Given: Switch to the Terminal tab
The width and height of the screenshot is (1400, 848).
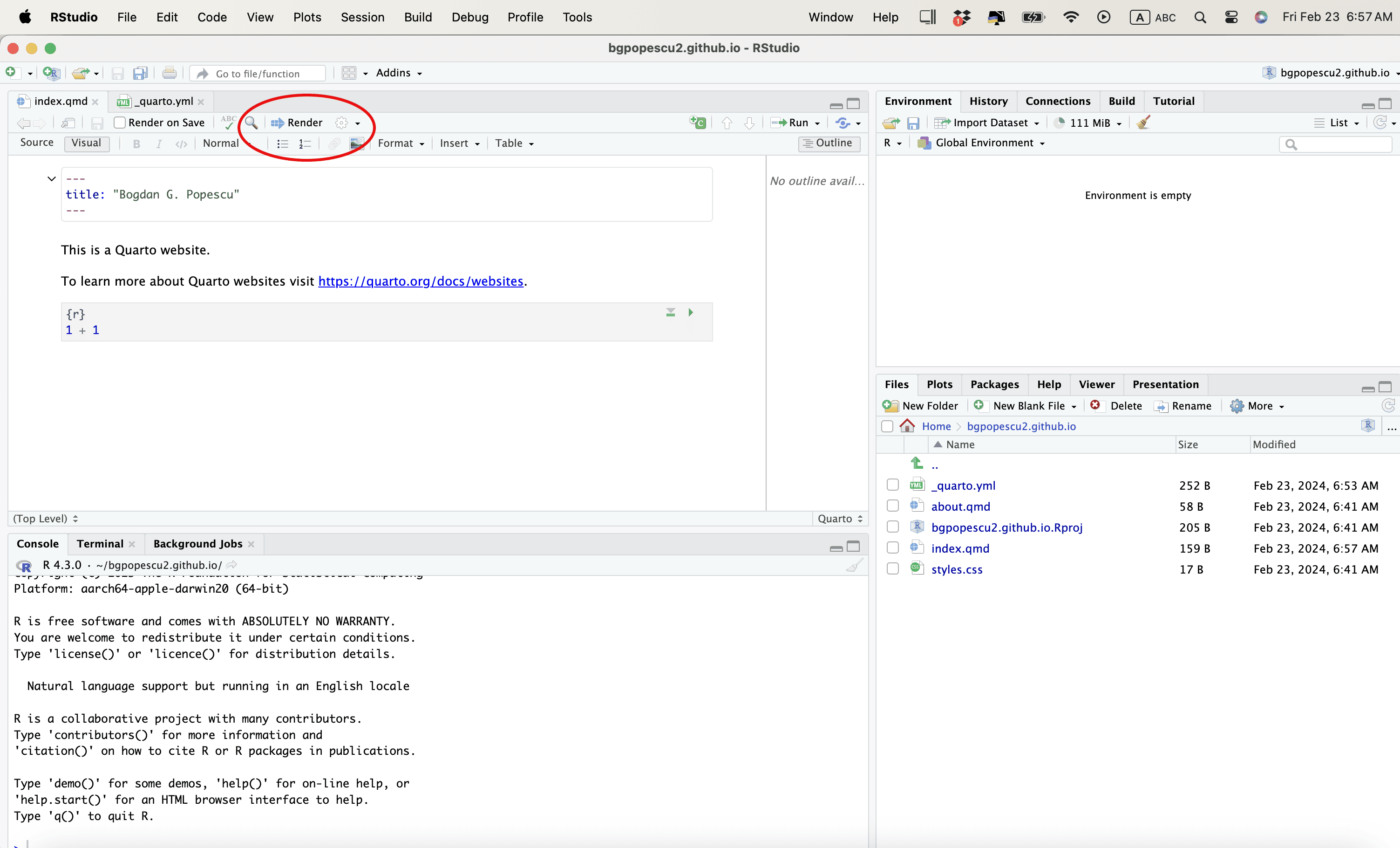Looking at the screenshot, I should [100, 544].
